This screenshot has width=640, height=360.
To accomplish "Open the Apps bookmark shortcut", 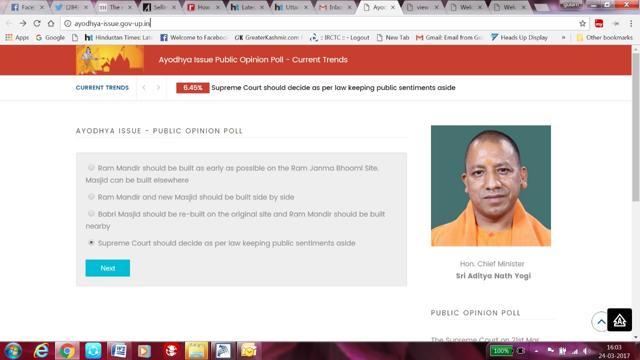I will pyautogui.click(x=17, y=38).
